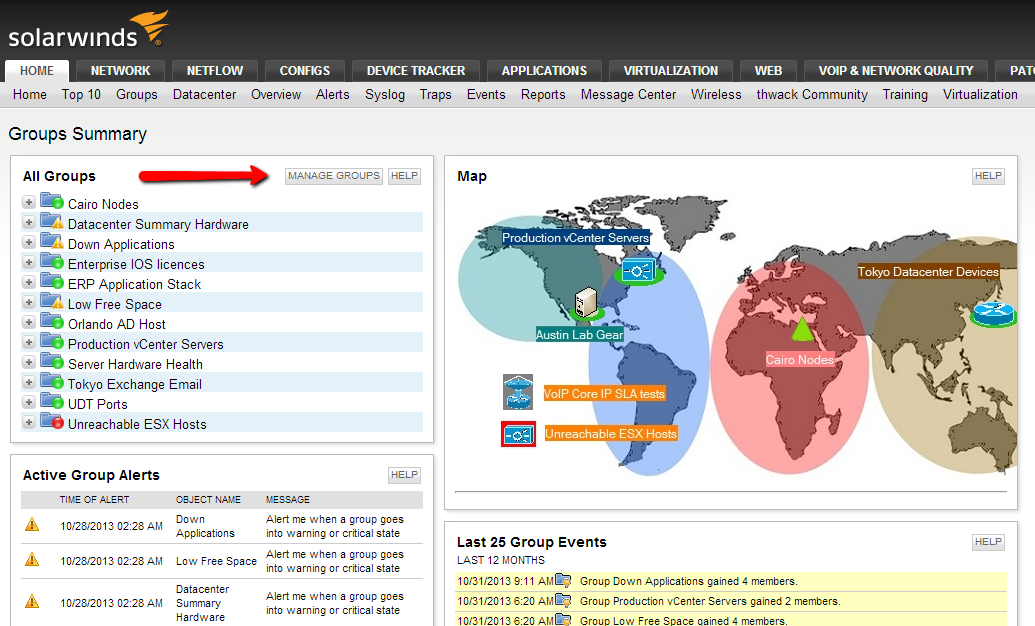This screenshot has height=626, width=1035.
Task: Select the VIRTUALIZATION tab
Action: click(x=671, y=71)
